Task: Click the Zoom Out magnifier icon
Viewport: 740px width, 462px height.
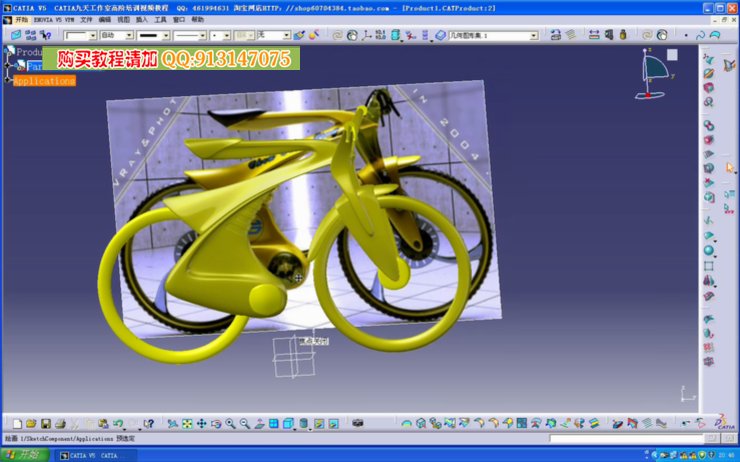Action: [x=243, y=424]
